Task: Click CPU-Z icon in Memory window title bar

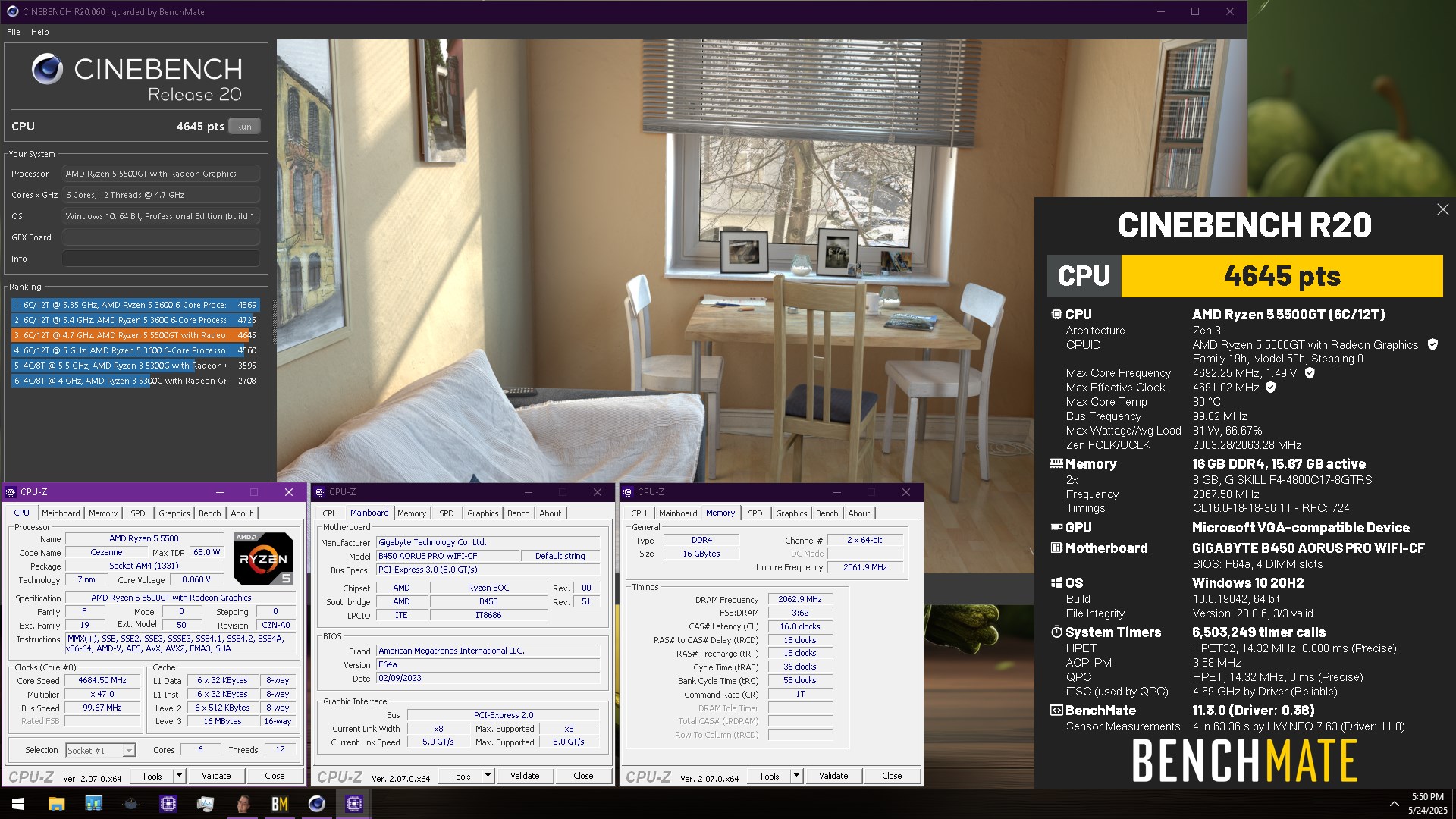Action: coord(628,492)
